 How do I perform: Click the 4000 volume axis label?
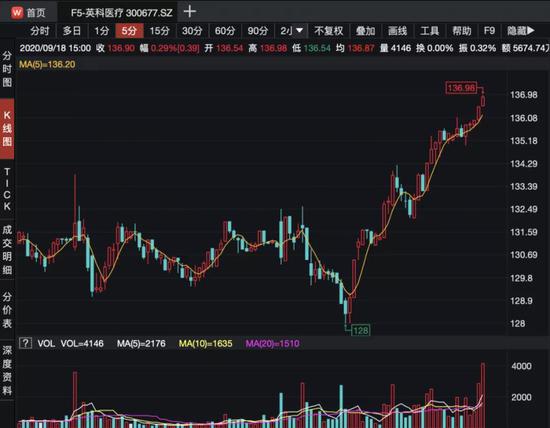(x=521, y=366)
